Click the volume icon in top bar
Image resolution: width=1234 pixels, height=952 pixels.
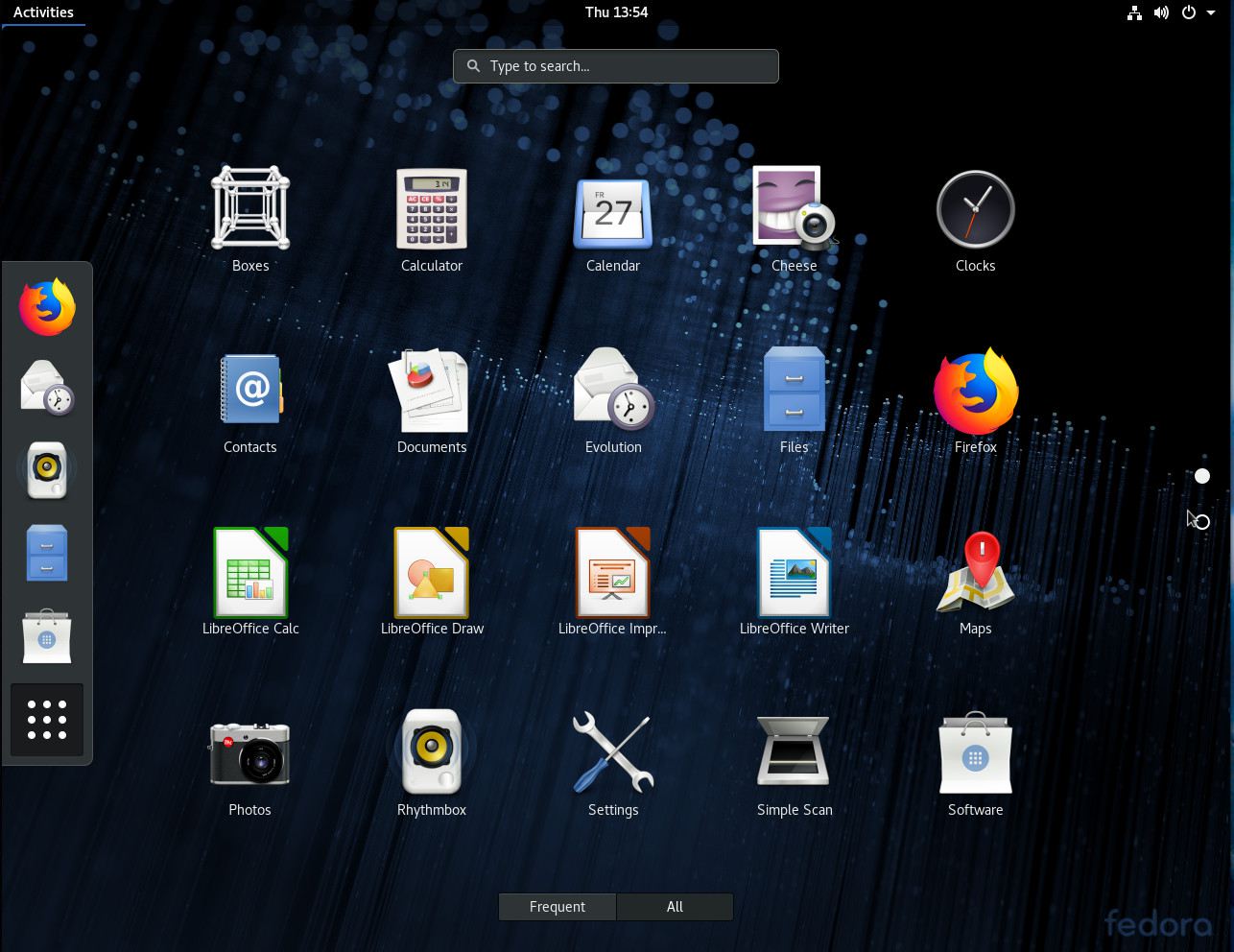point(1161,12)
